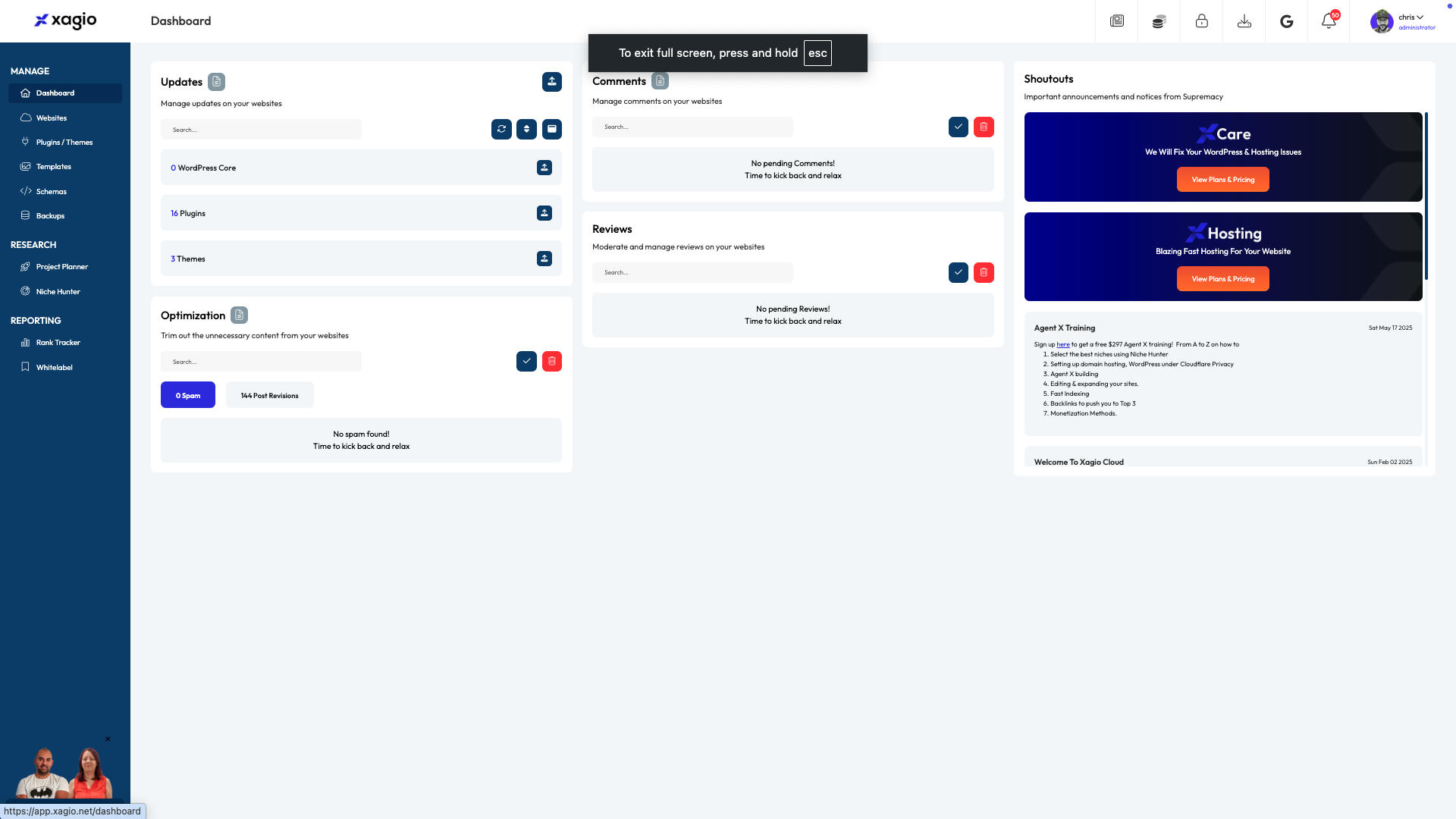Click the update-all button atop Updates panel

point(552,81)
